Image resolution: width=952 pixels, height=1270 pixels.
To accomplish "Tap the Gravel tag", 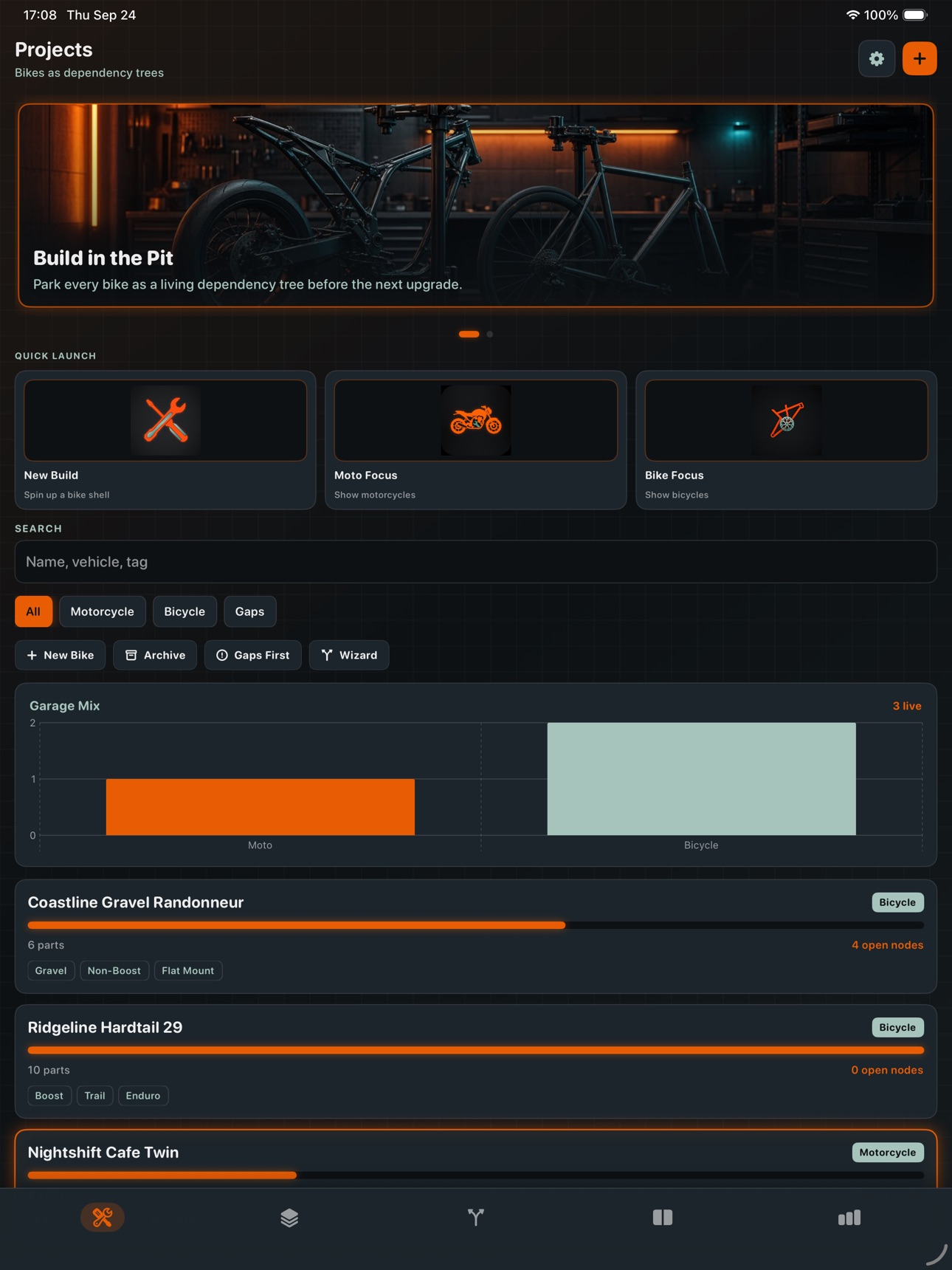I will coord(51,971).
